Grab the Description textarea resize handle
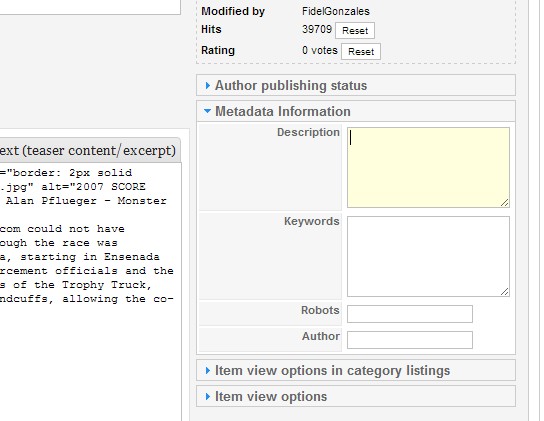544x421 pixels. [505, 203]
